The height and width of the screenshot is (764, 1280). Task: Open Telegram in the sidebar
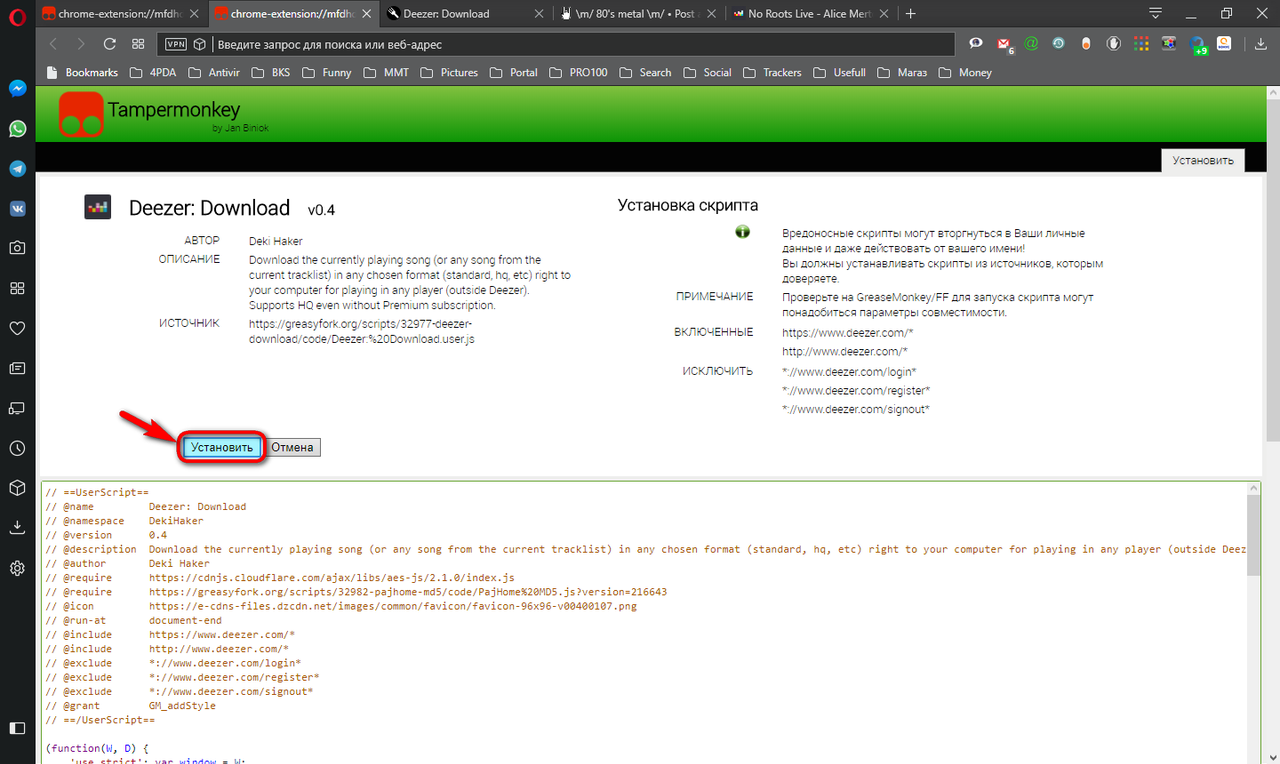(17, 168)
